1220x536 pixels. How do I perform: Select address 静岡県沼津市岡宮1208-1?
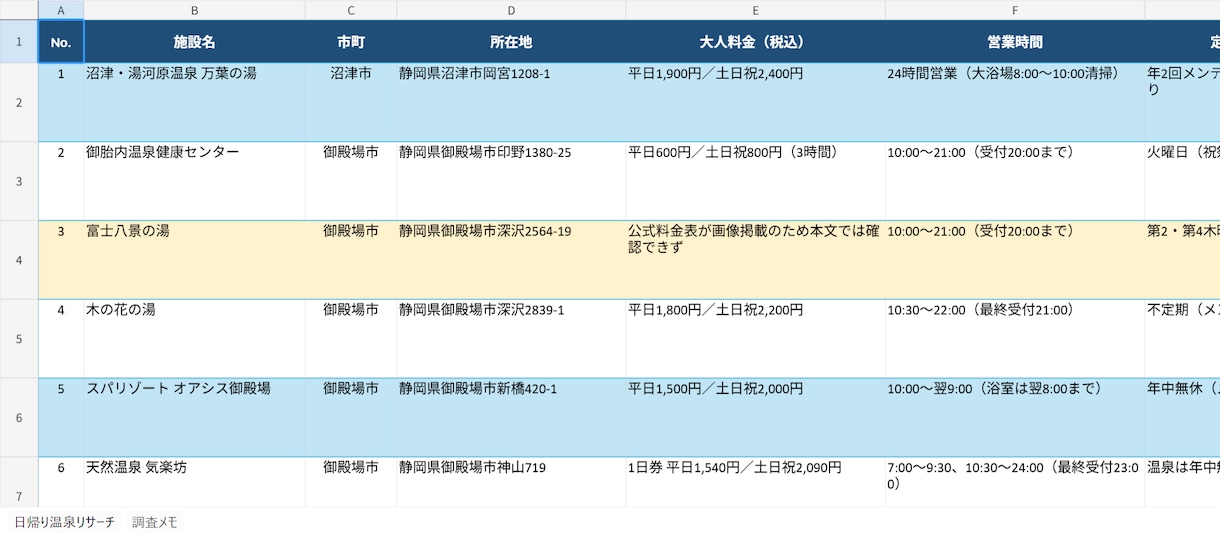coord(511,102)
